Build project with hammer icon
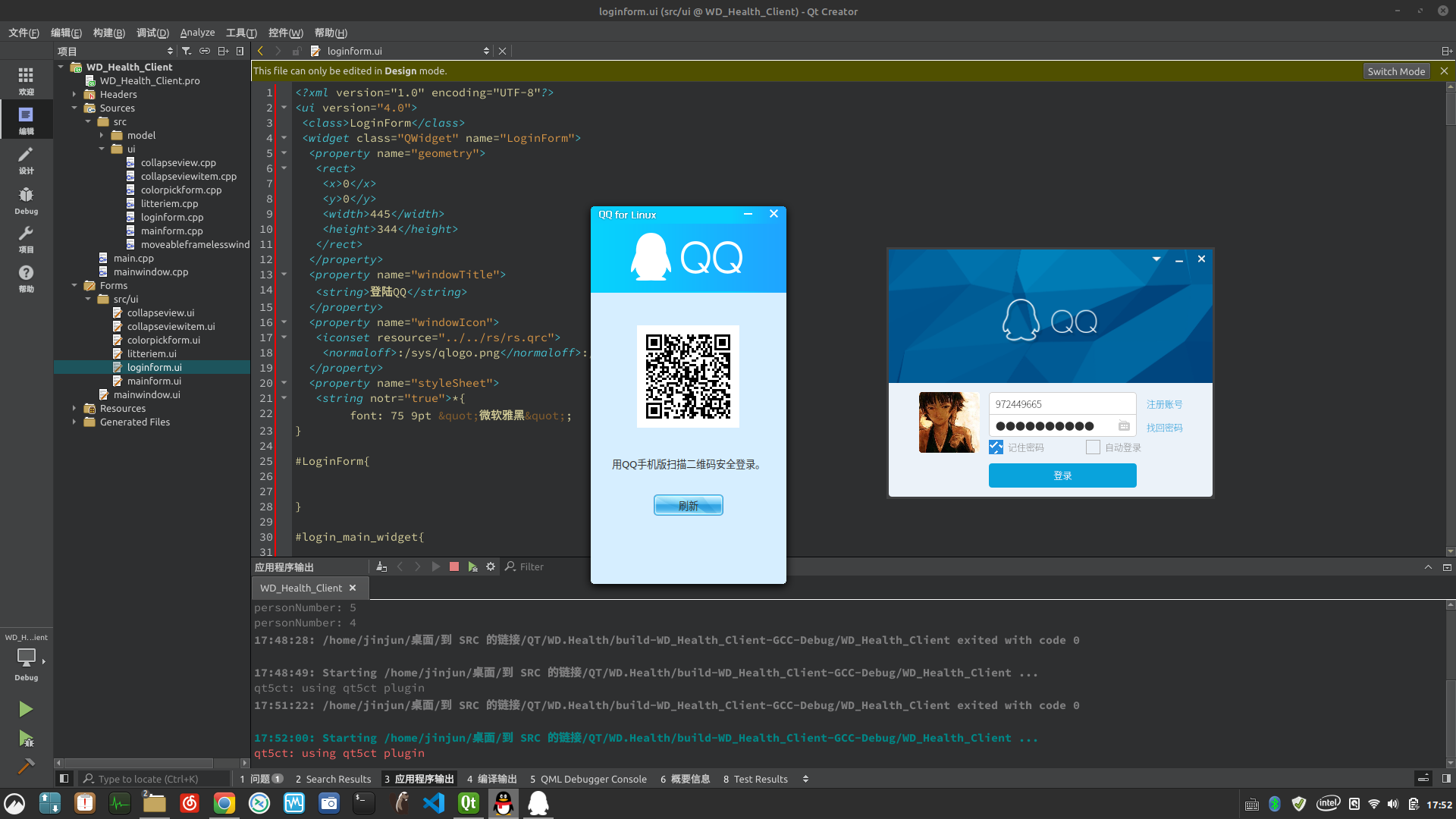Image resolution: width=1456 pixels, height=819 pixels. point(26,766)
